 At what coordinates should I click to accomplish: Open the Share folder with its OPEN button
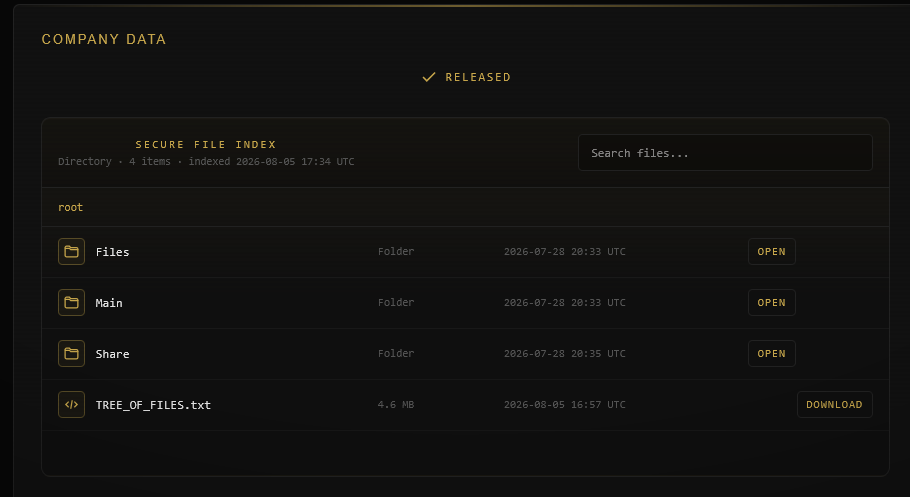[771, 354]
